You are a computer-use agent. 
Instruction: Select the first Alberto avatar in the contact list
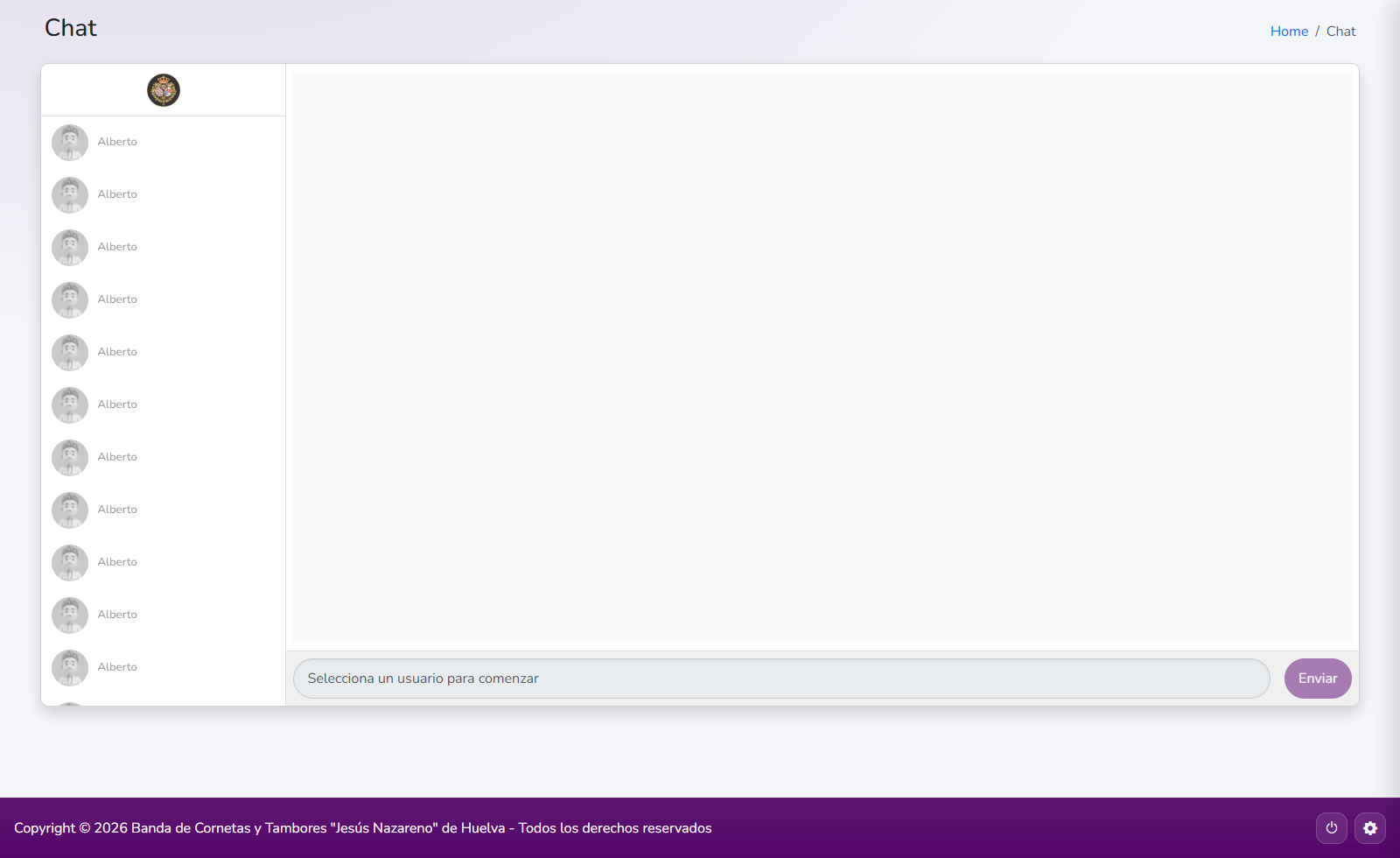pos(70,143)
